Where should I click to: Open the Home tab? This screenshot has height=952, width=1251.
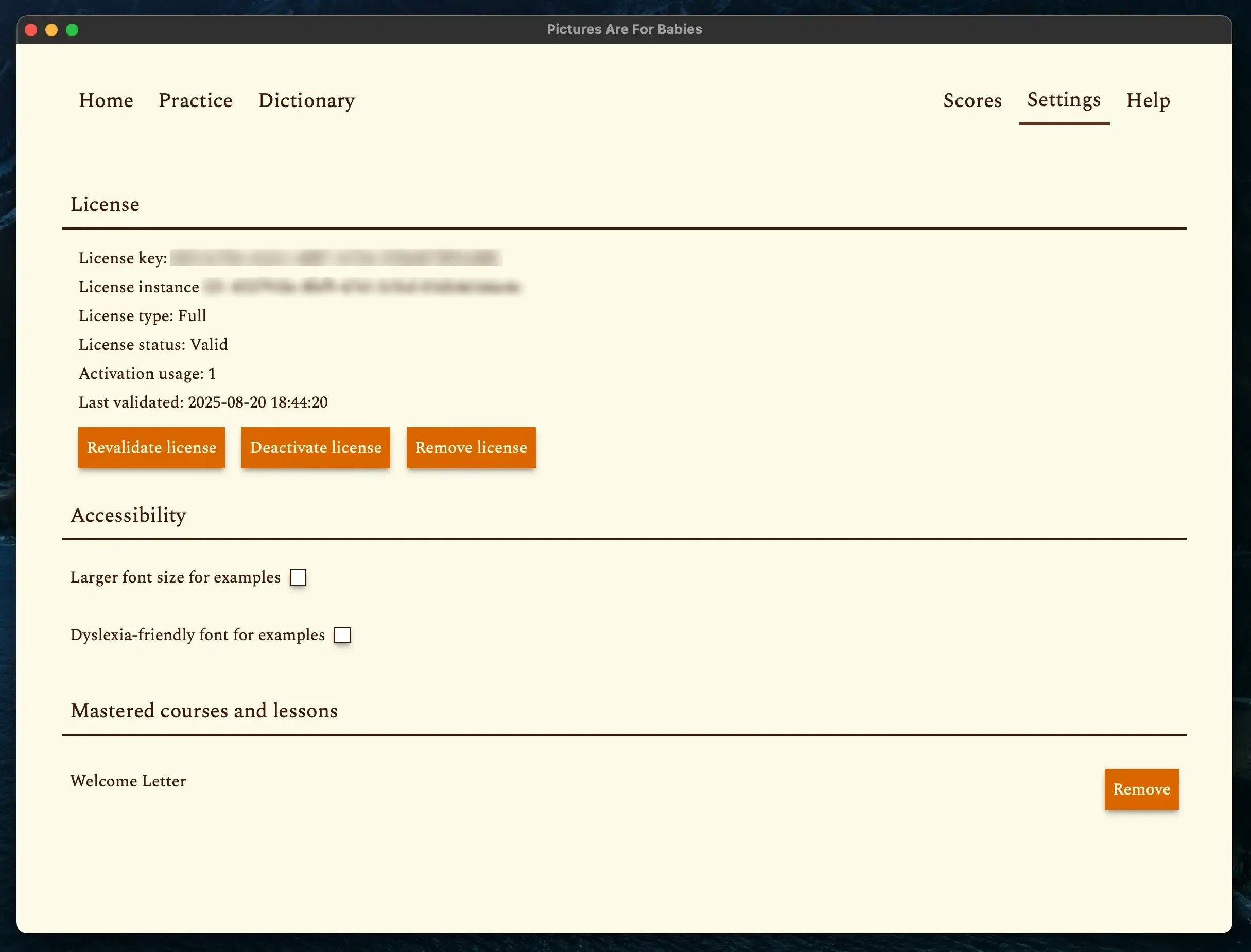pos(106,100)
